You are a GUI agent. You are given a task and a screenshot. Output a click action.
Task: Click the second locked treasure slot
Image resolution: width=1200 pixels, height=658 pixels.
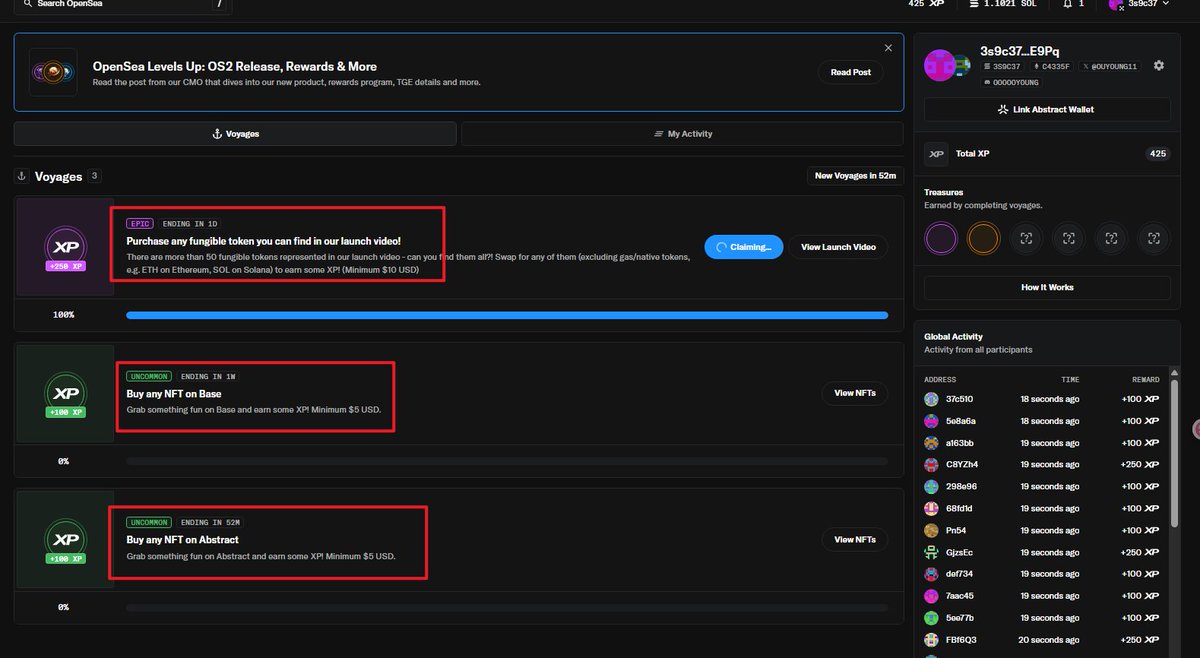point(1068,238)
